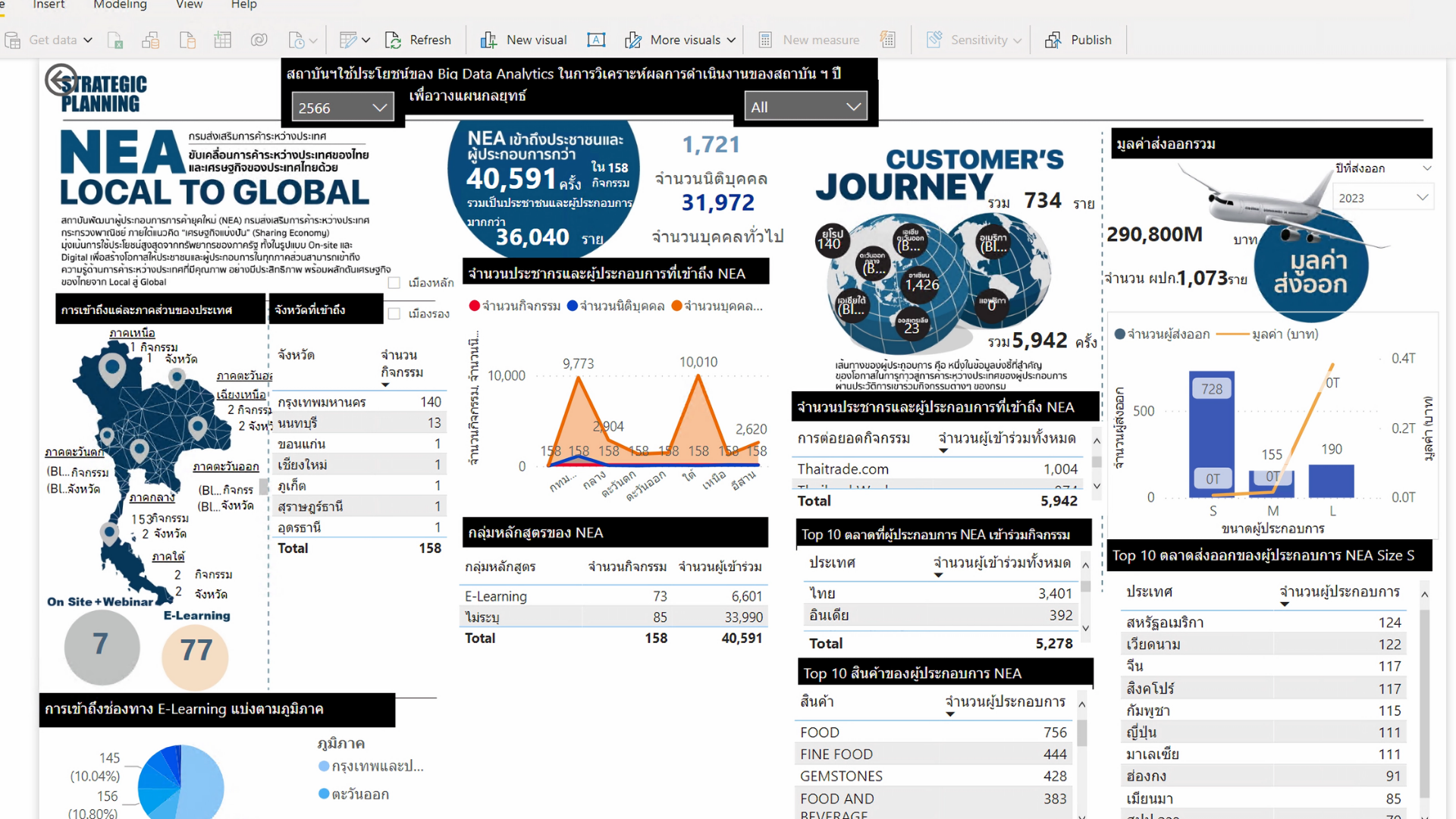Screen dimensions: 1456x819
Task: Open the 2566 year dropdown
Action: [x=343, y=108]
